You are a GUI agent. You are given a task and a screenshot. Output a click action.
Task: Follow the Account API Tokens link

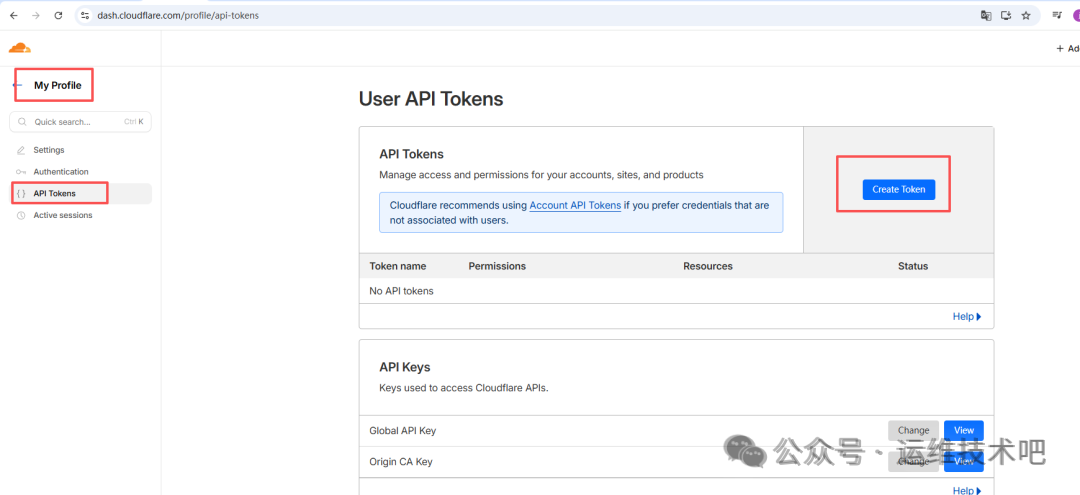[x=575, y=205]
